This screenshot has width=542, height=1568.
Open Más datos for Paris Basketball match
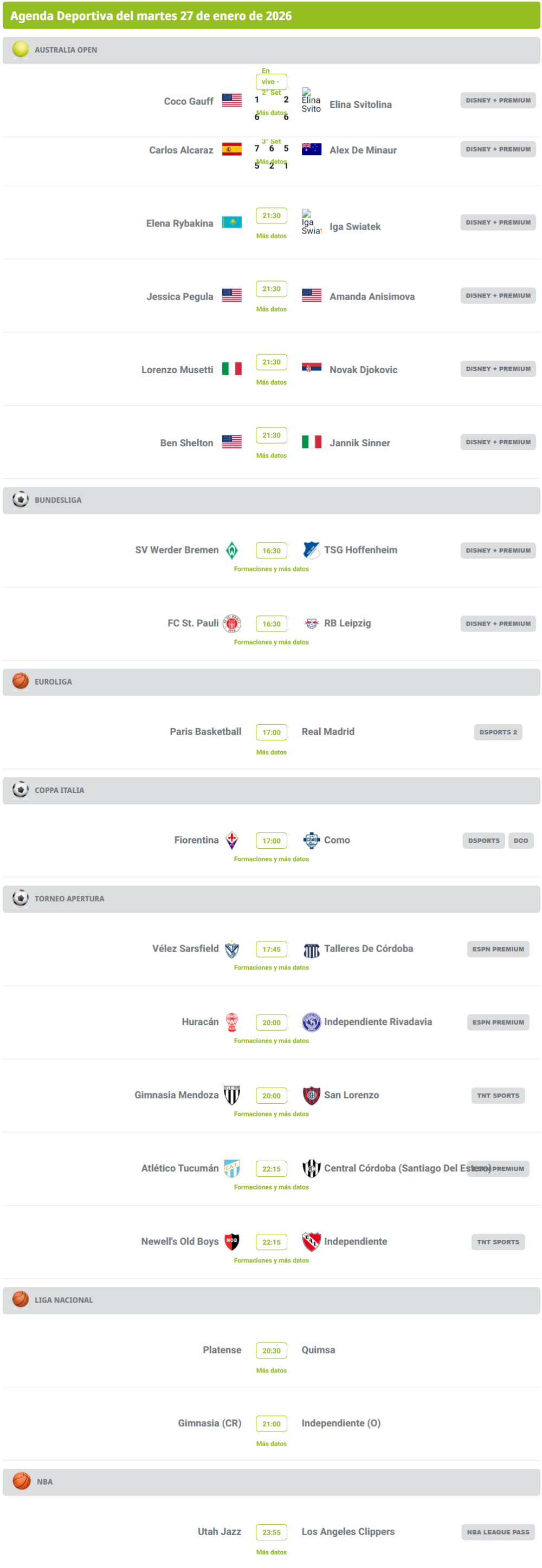tap(271, 752)
